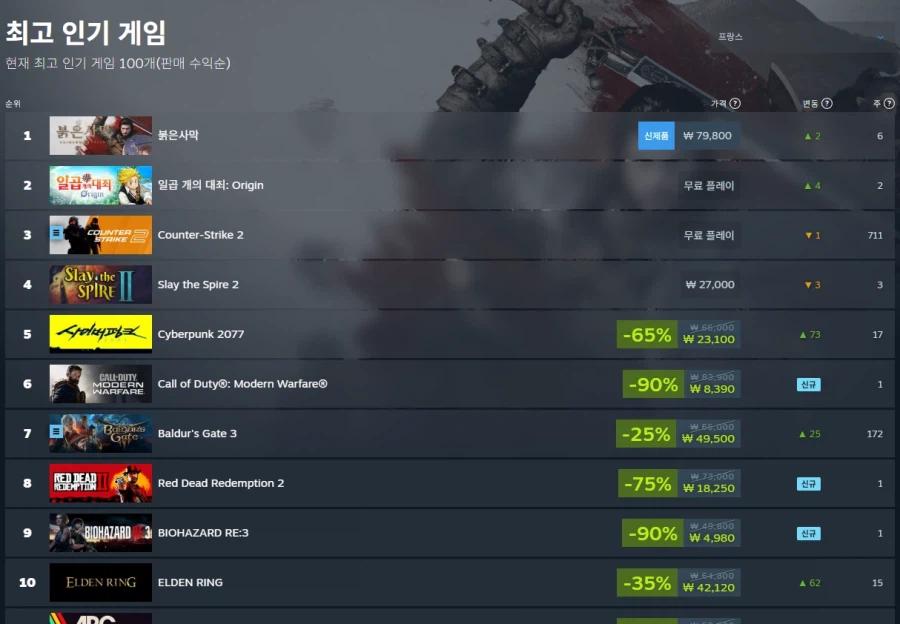Click the list icon on Baldur's Gate 3 thumbnail
Image resolution: width=900 pixels, height=624 pixels.
click(x=56, y=431)
